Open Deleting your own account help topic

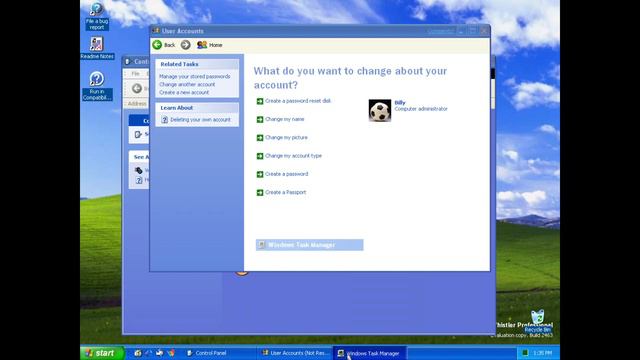click(200, 120)
